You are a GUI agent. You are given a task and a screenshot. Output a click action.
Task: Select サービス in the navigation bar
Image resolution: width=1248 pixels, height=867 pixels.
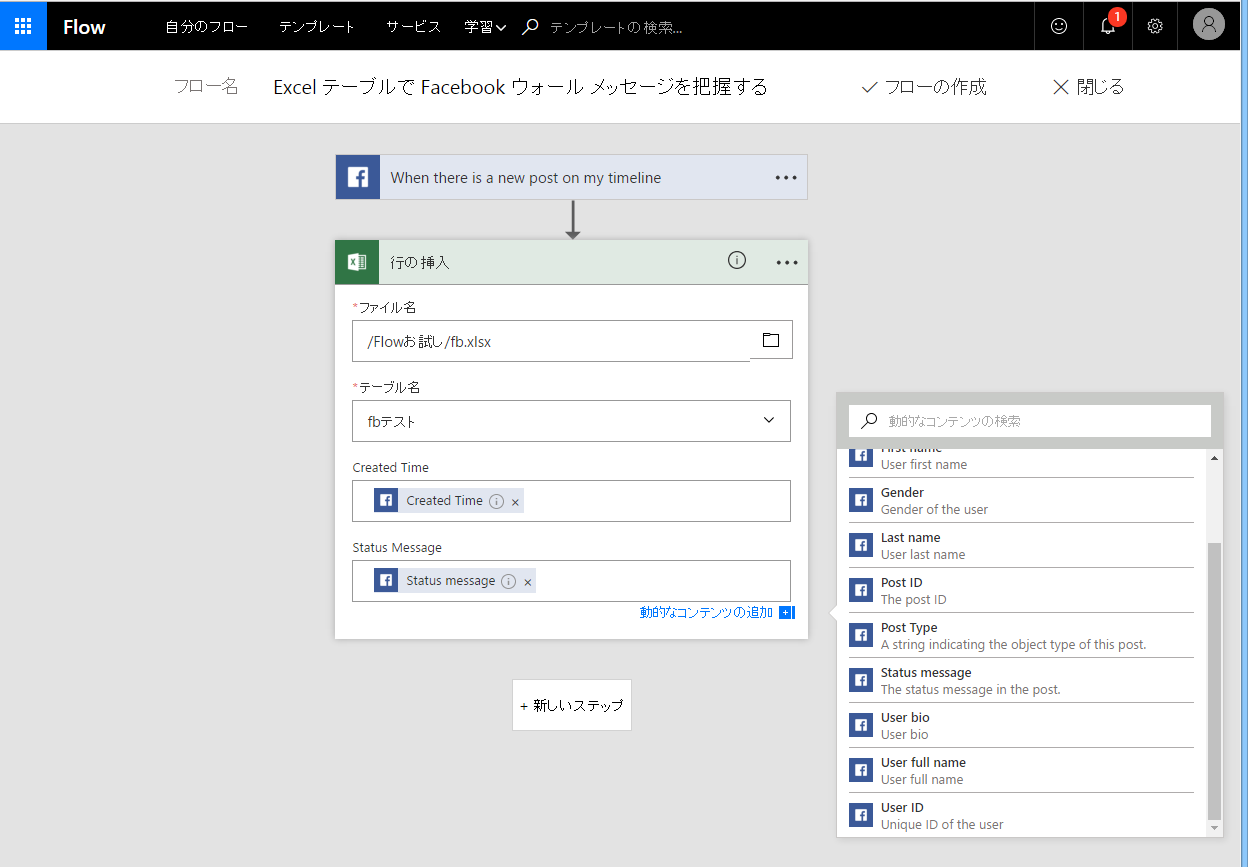pyautogui.click(x=411, y=27)
